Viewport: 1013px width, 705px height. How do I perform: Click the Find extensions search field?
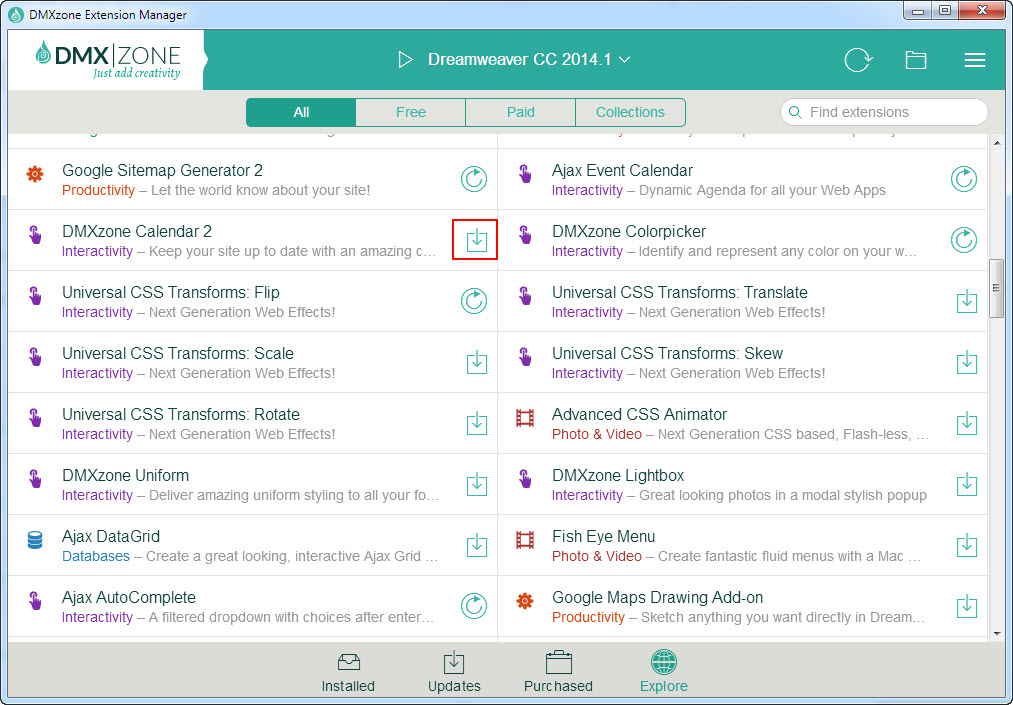point(884,112)
